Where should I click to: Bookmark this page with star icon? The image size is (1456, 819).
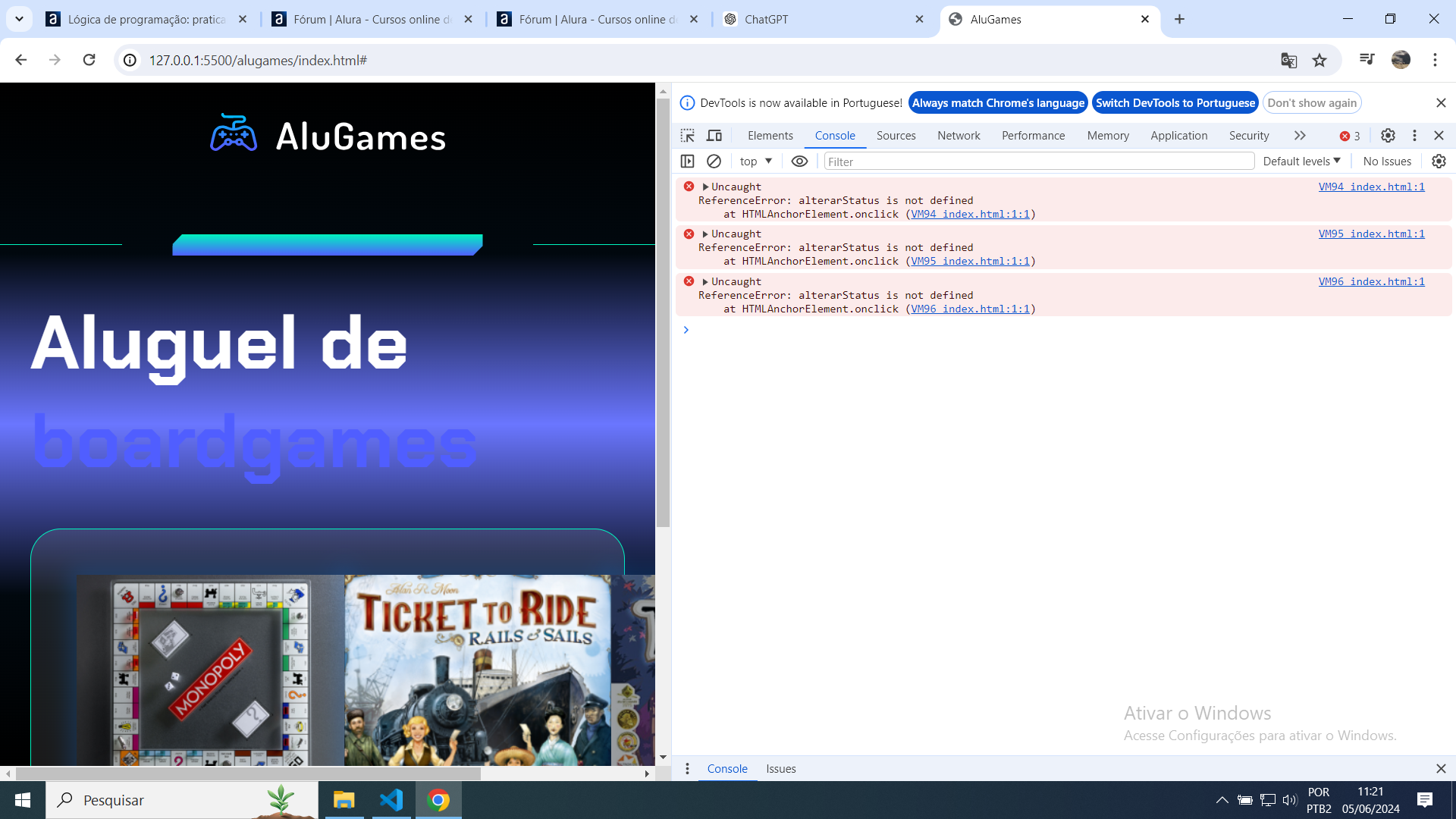(1319, 61)
